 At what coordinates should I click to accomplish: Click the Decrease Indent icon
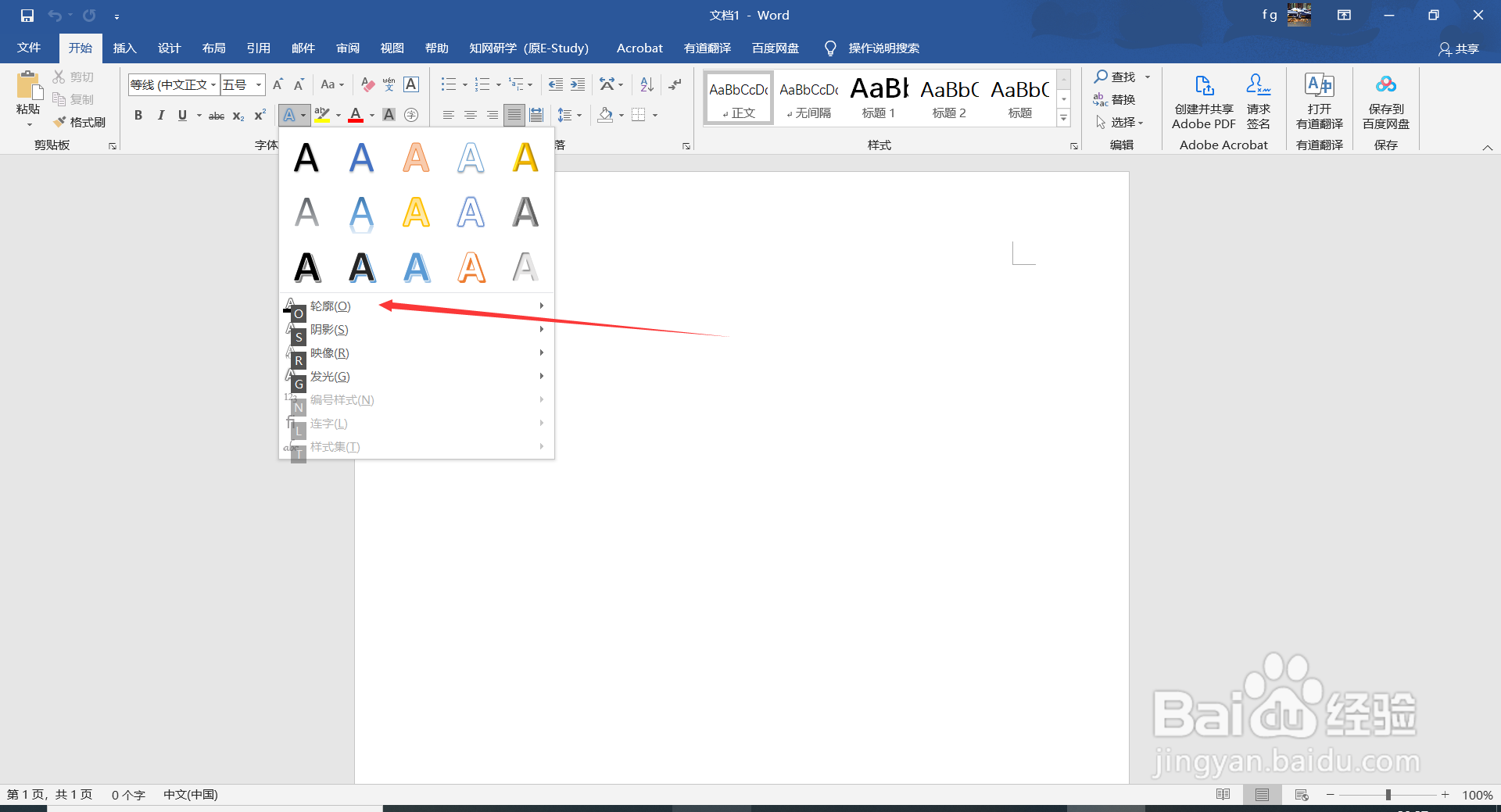556,84
